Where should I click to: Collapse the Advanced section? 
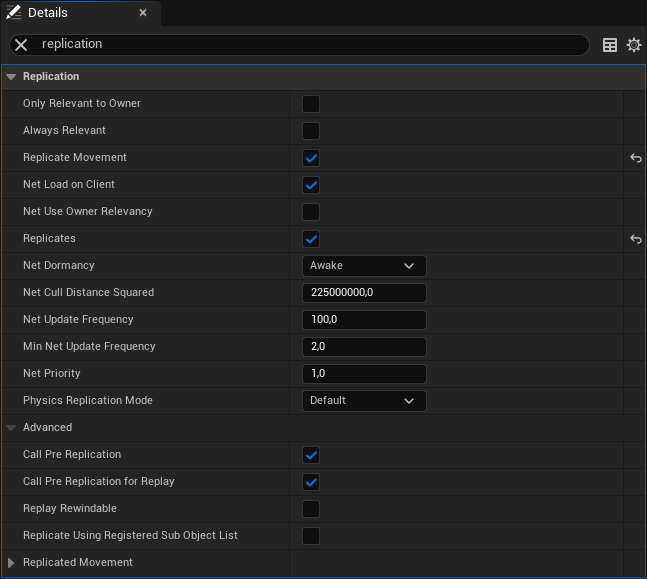(11, 428)
